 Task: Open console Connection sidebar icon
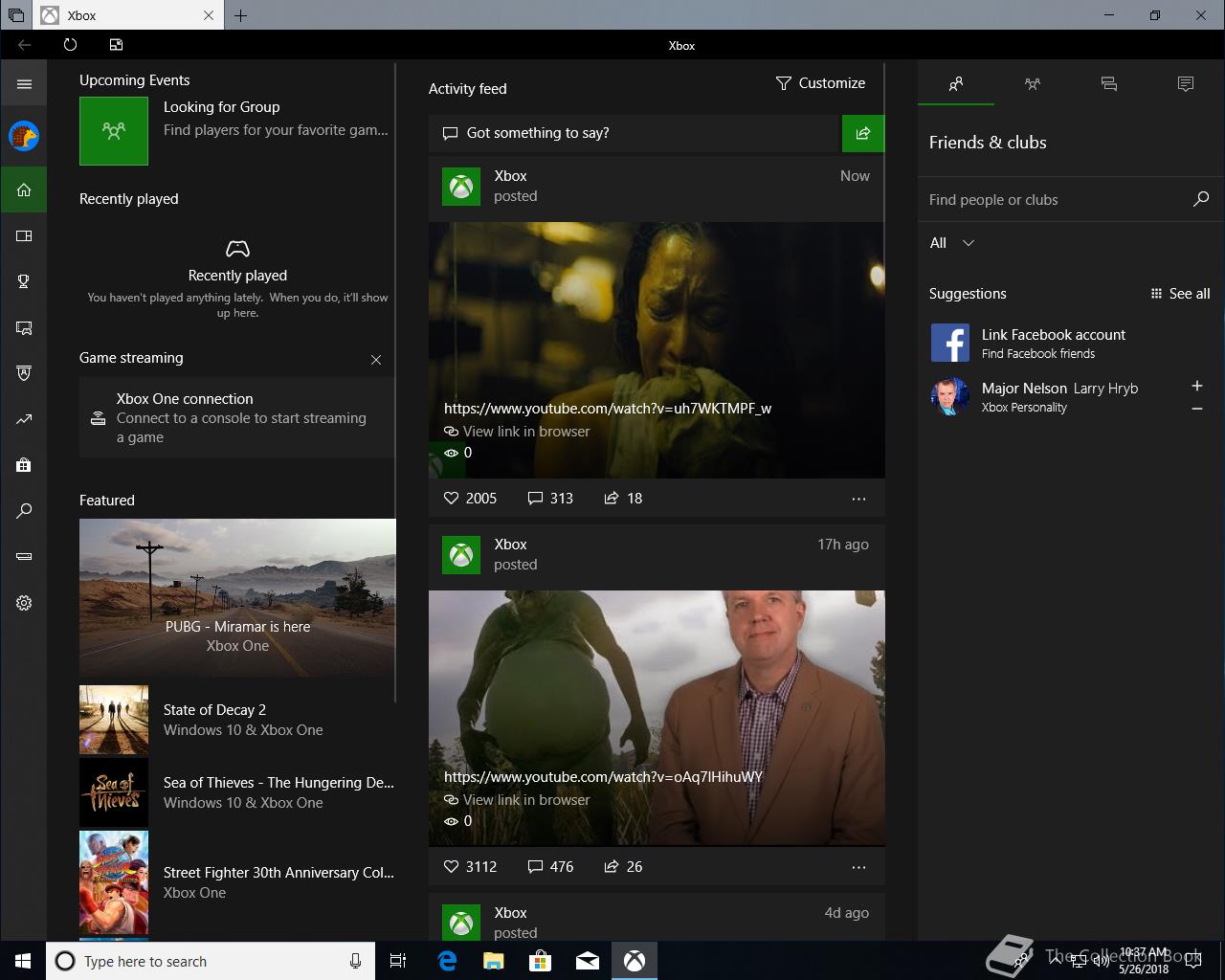(24, 557)
